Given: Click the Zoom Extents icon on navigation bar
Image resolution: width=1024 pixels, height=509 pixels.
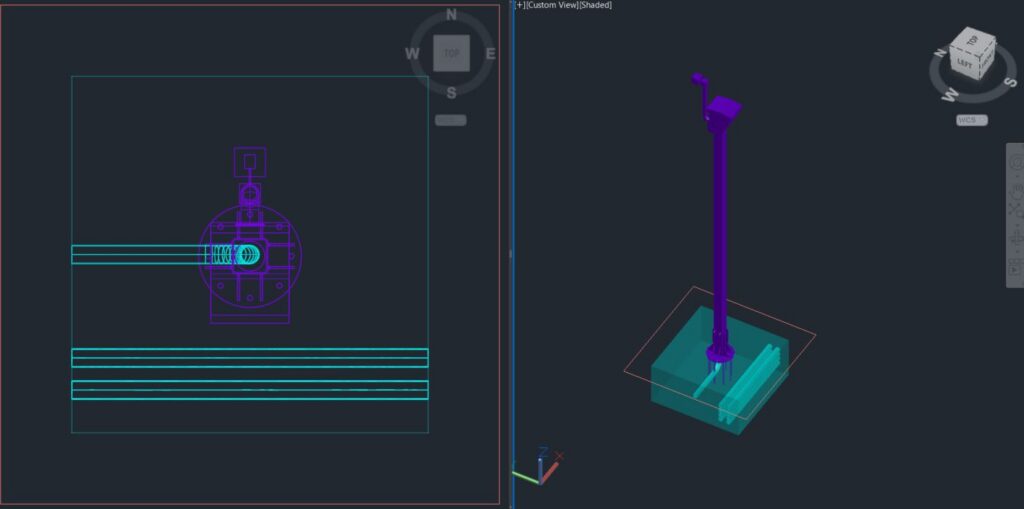Looking at the screenshot, I should [x=1016, y=209].
